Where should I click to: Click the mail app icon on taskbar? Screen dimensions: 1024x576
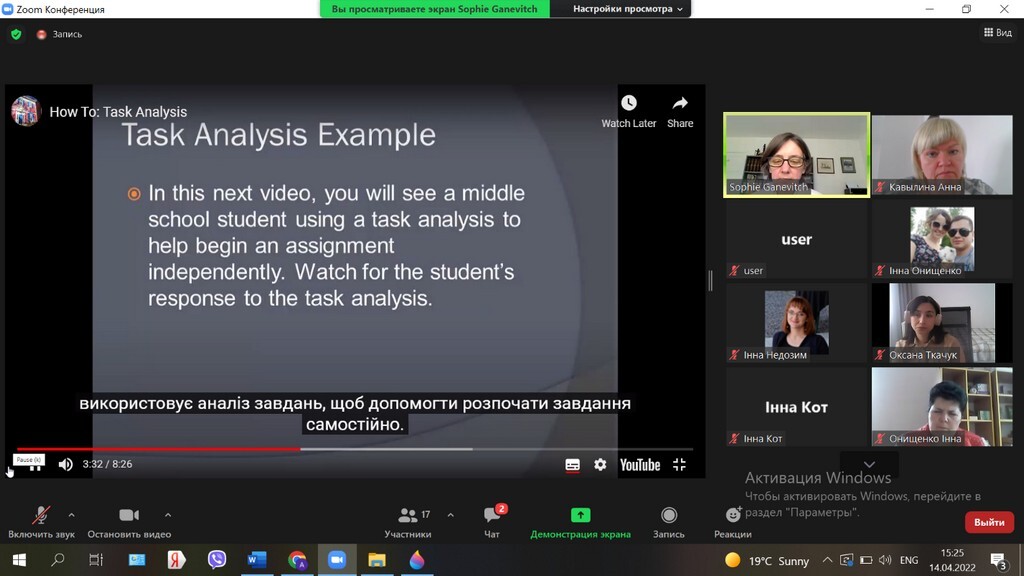click(136, 560)
